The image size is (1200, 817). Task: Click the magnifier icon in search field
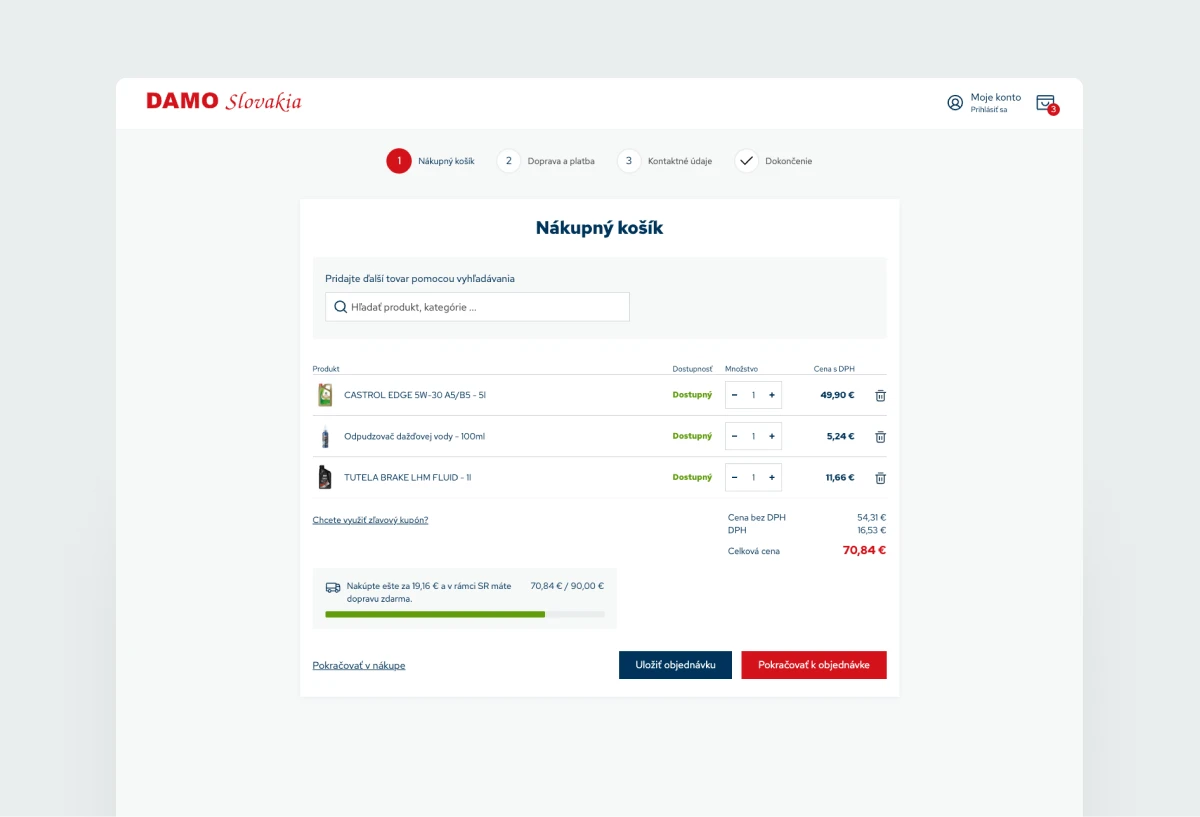click(340, 307)
